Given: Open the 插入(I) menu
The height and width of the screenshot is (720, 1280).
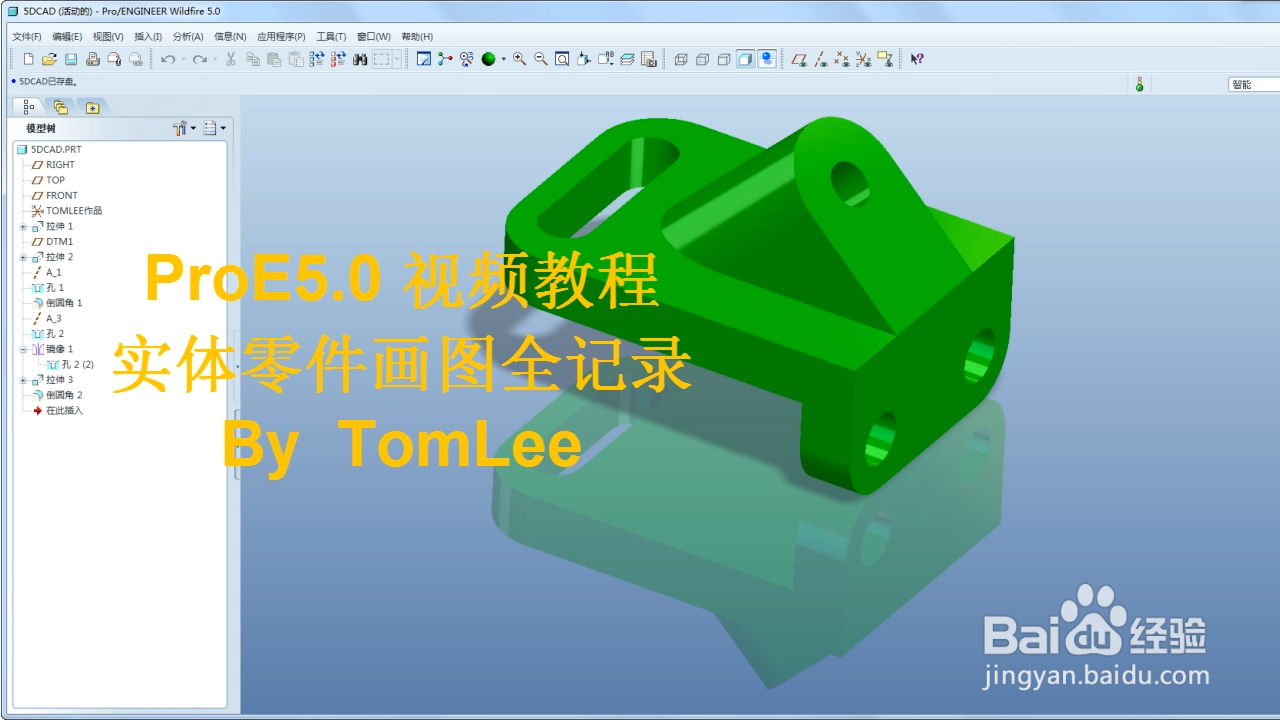Looking at the screenshot, I should click(x=148, y=37).
